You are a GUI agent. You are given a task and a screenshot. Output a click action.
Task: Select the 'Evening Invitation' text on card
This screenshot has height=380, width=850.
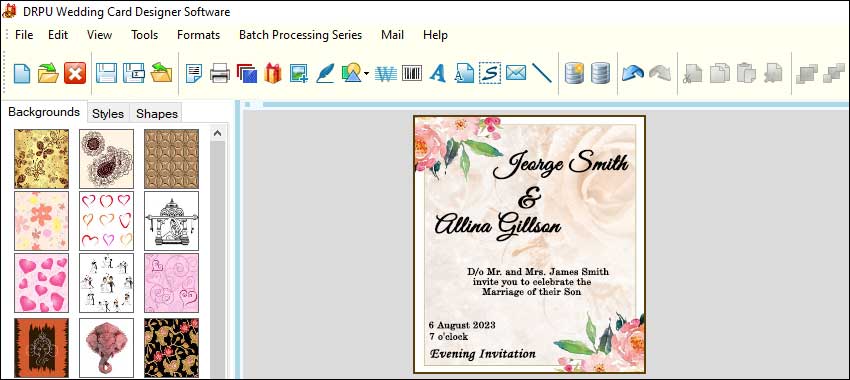pyautogui.click(x=483, y=354)
